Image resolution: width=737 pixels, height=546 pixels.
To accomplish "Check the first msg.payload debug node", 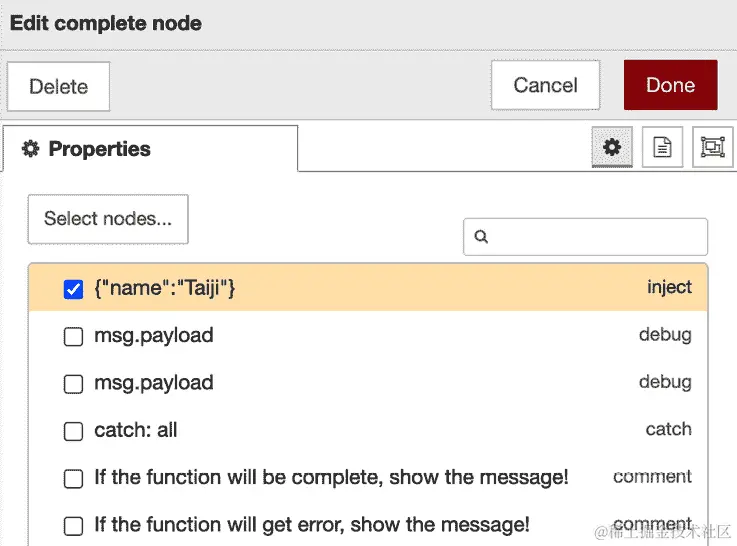I will [73, 336].
